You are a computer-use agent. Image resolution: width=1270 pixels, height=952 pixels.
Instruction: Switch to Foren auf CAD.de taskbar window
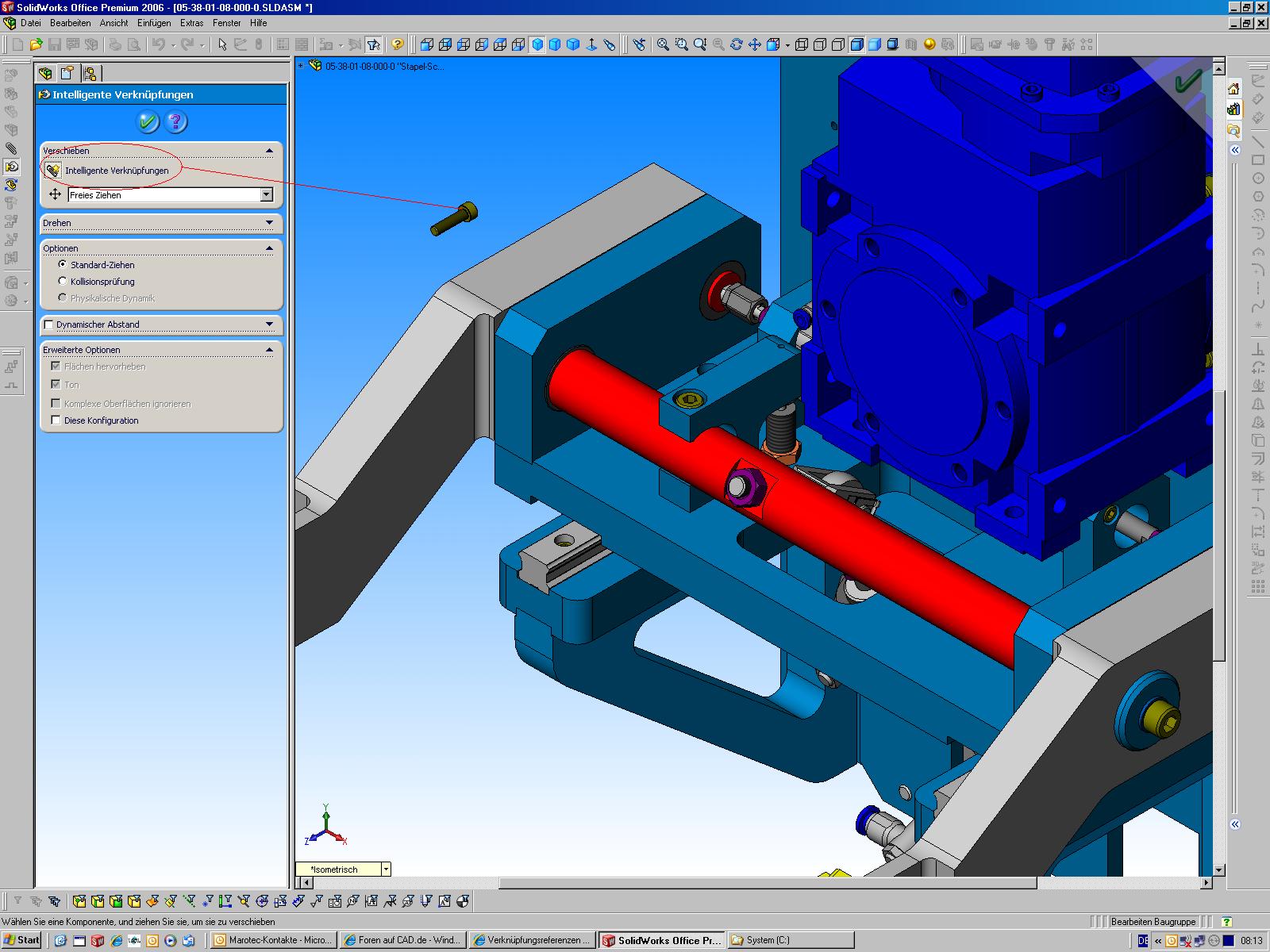point(402,940)
